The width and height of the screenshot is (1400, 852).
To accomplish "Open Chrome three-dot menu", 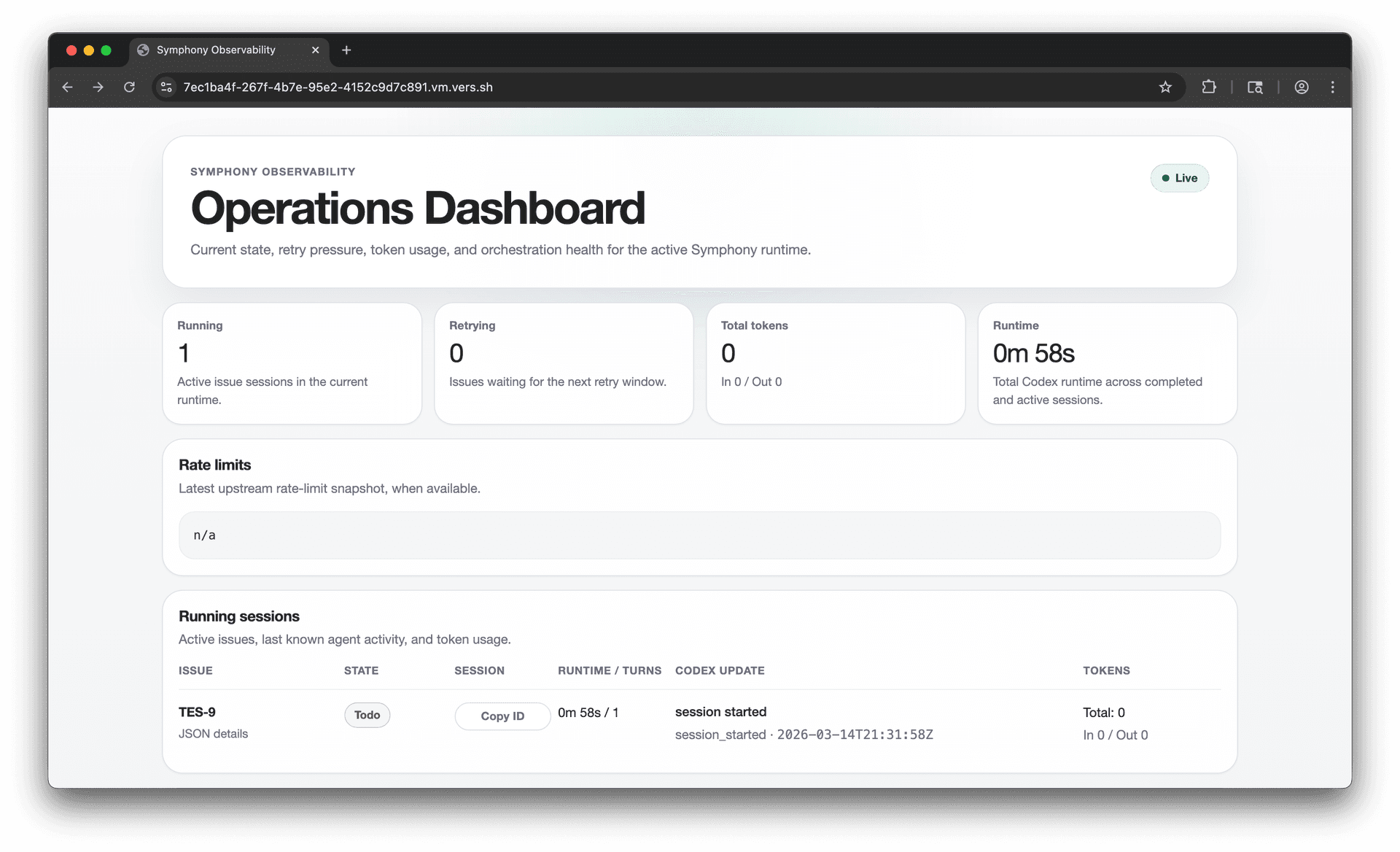I will (1333, 87).
